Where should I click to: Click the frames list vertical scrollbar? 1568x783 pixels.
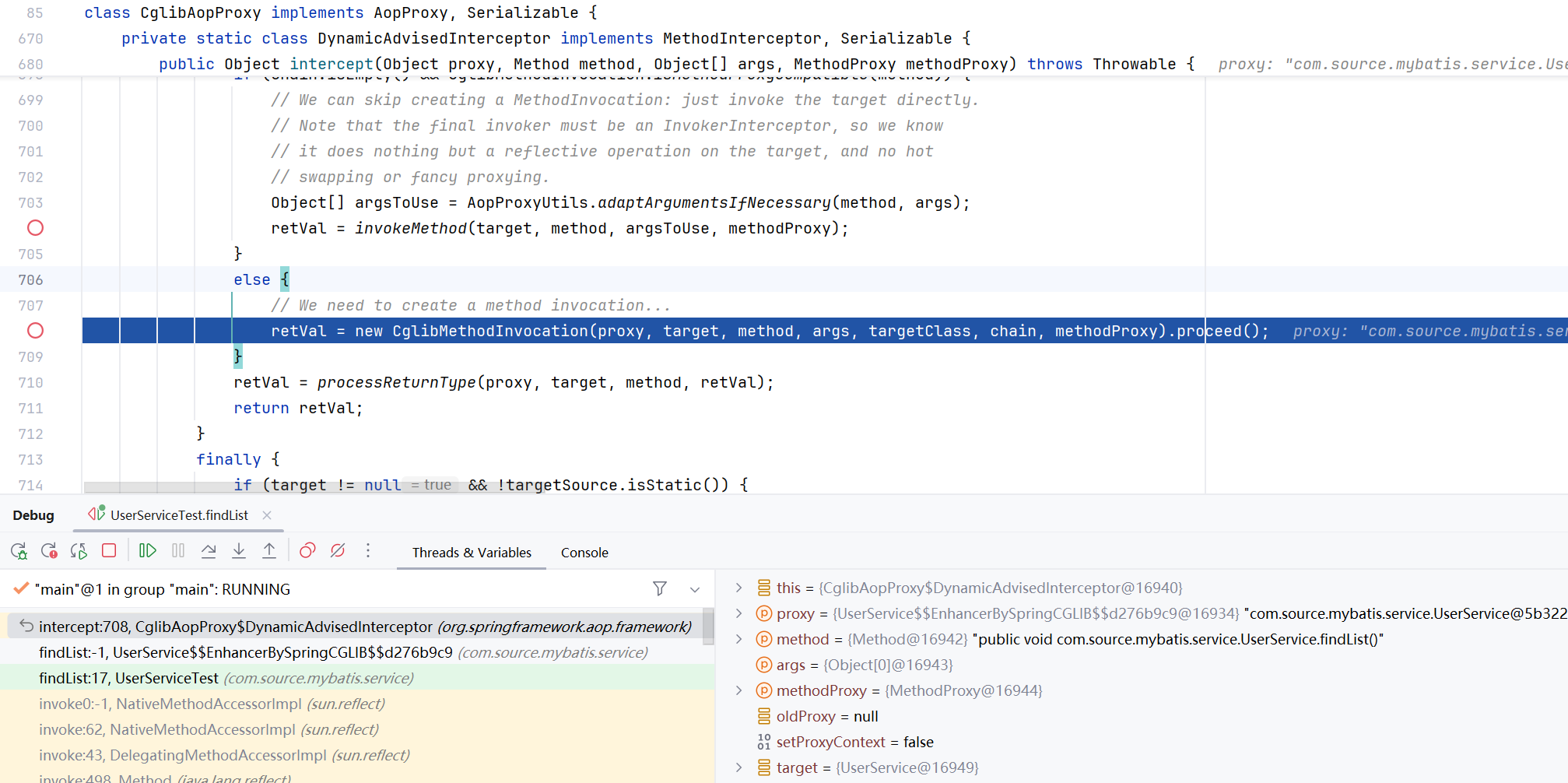pyautogui.click(x=708, y=627)
